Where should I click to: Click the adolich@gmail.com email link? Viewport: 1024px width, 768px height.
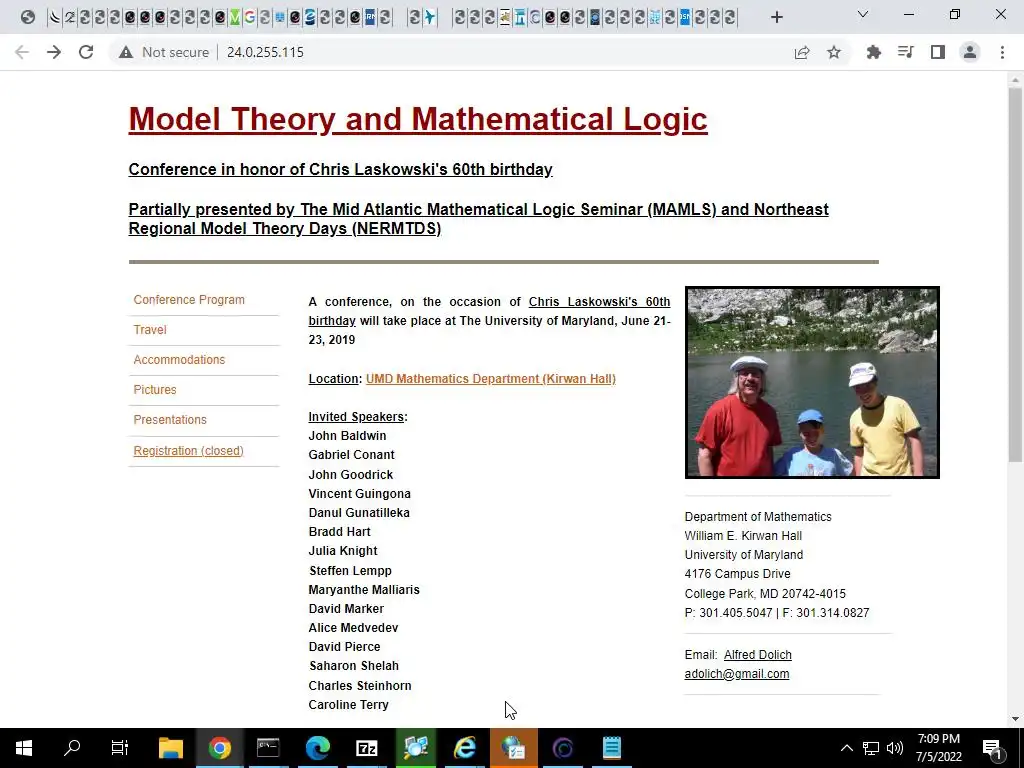pos(737,674)
